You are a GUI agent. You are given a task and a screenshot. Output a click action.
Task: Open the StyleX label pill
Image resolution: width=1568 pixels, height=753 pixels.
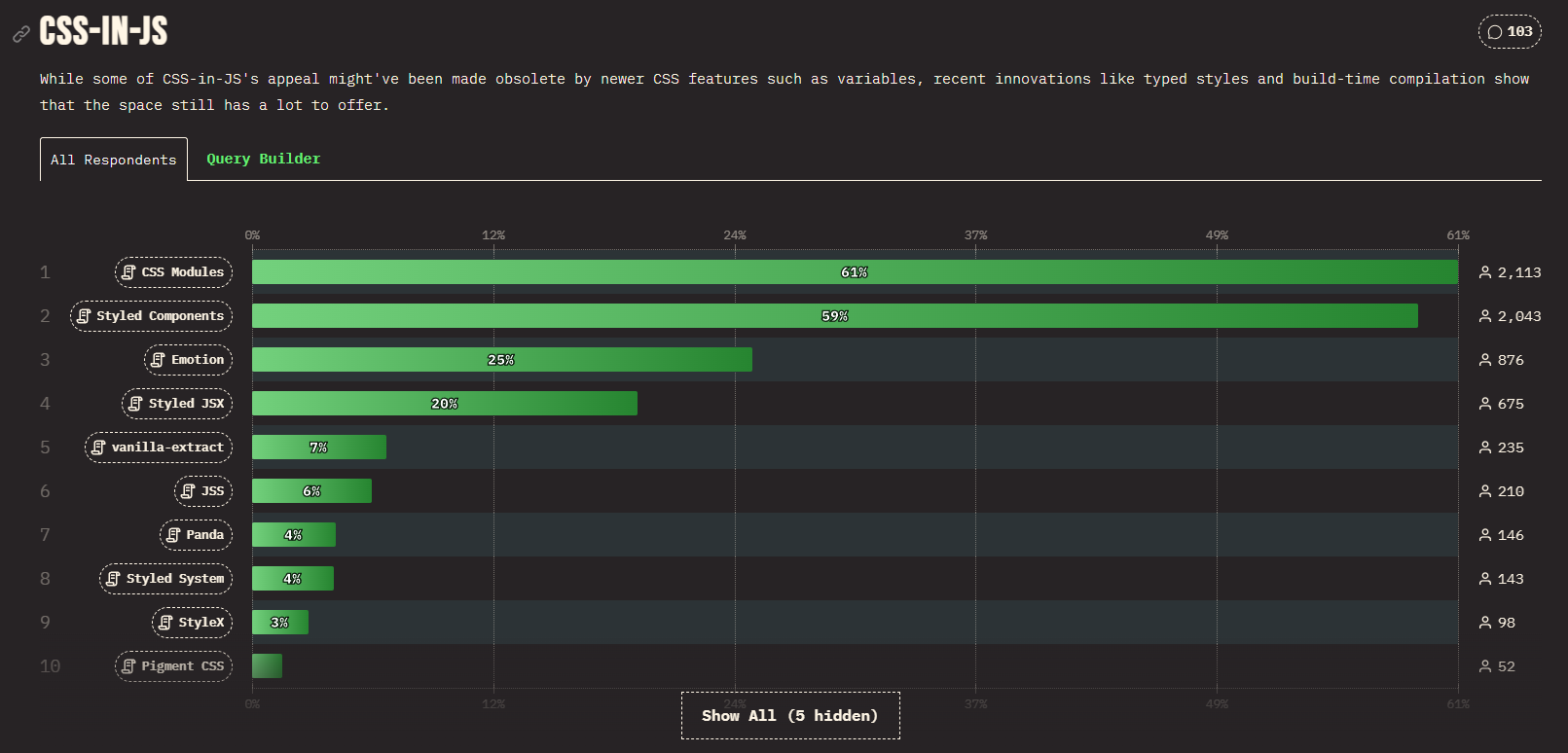click(193, 623)
